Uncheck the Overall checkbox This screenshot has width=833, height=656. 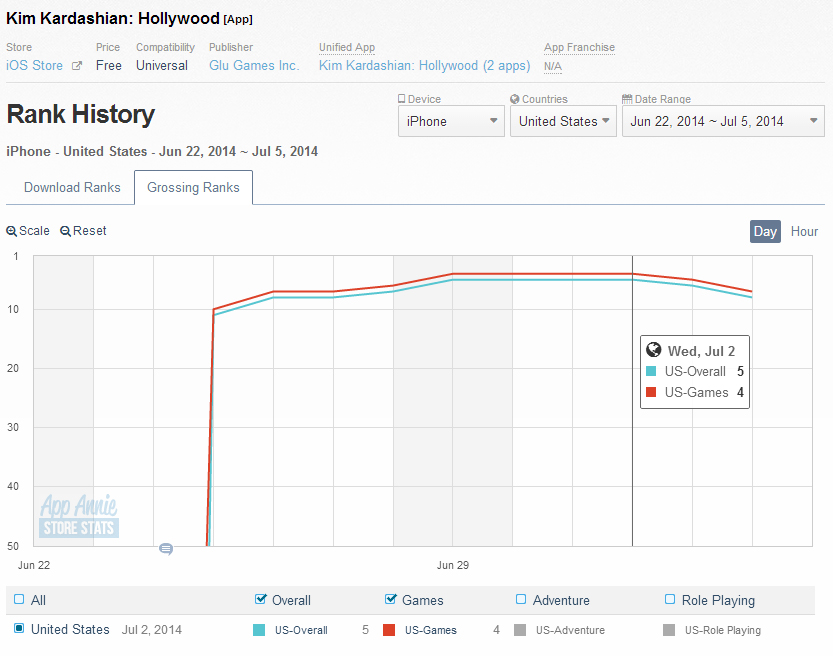[x=260, y=599]
